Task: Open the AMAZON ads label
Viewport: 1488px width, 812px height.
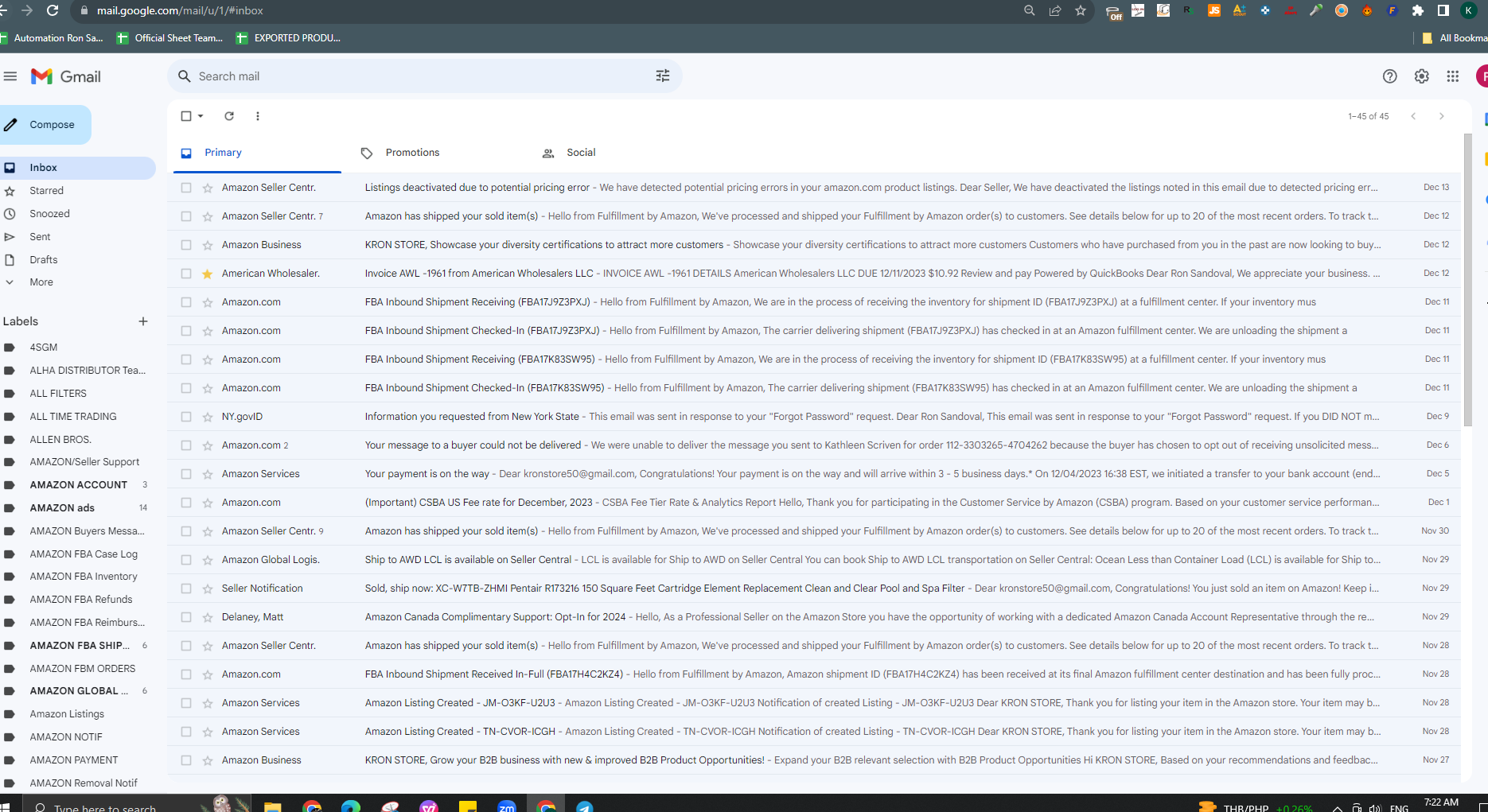Action: point(62,508)
